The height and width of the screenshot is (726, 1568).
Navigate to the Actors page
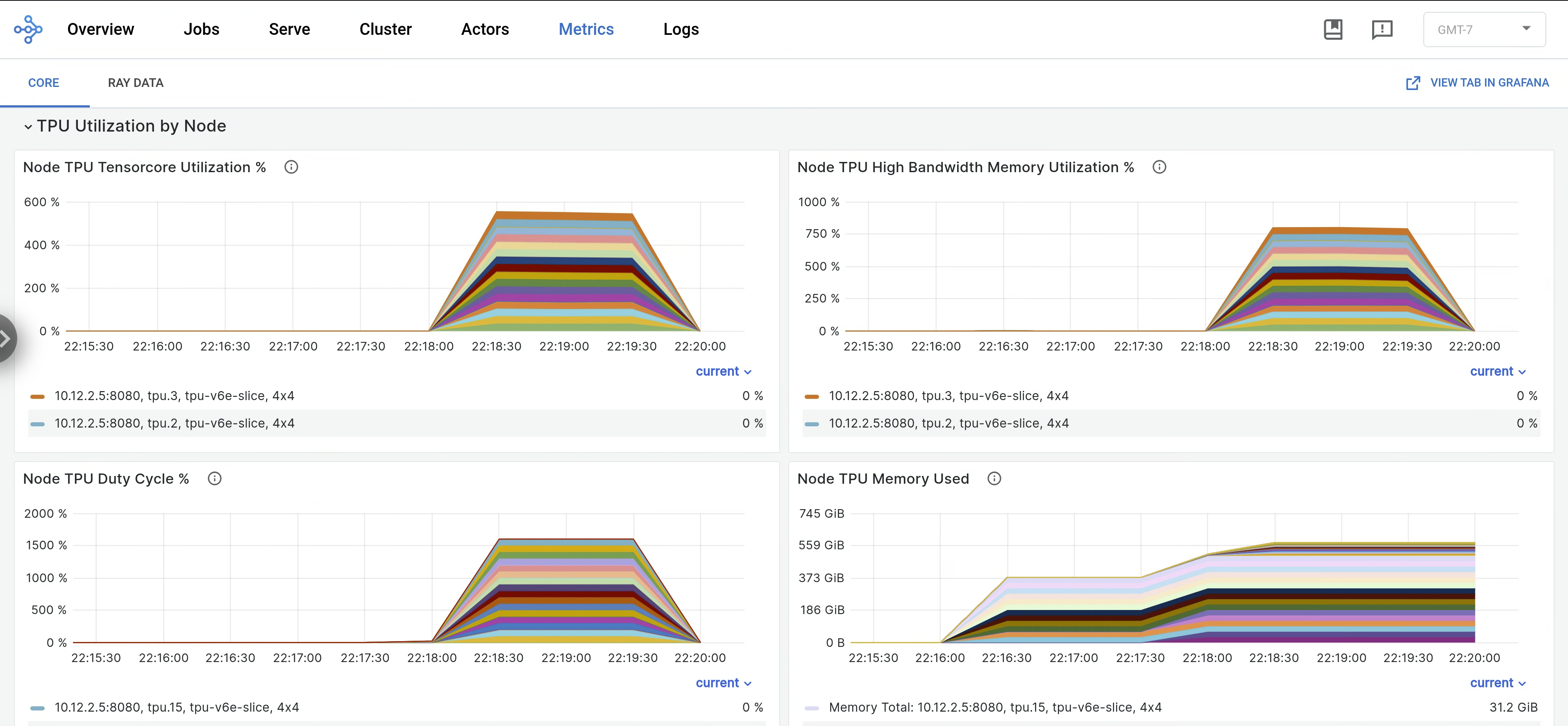tap(485, 29)
